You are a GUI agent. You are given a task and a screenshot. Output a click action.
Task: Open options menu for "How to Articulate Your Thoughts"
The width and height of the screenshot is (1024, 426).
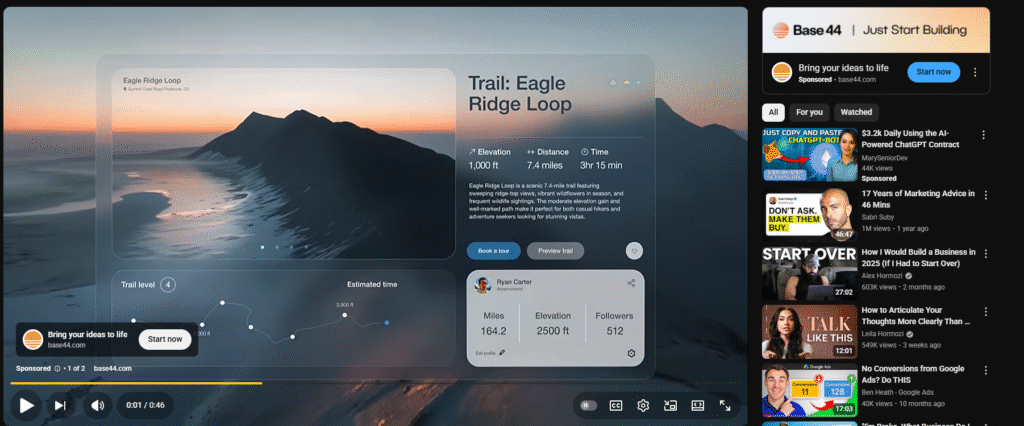coord(984,312)
